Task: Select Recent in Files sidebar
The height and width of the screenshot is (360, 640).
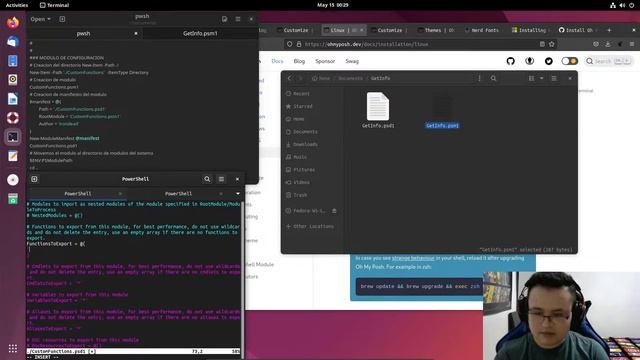Action: [301, 93]
